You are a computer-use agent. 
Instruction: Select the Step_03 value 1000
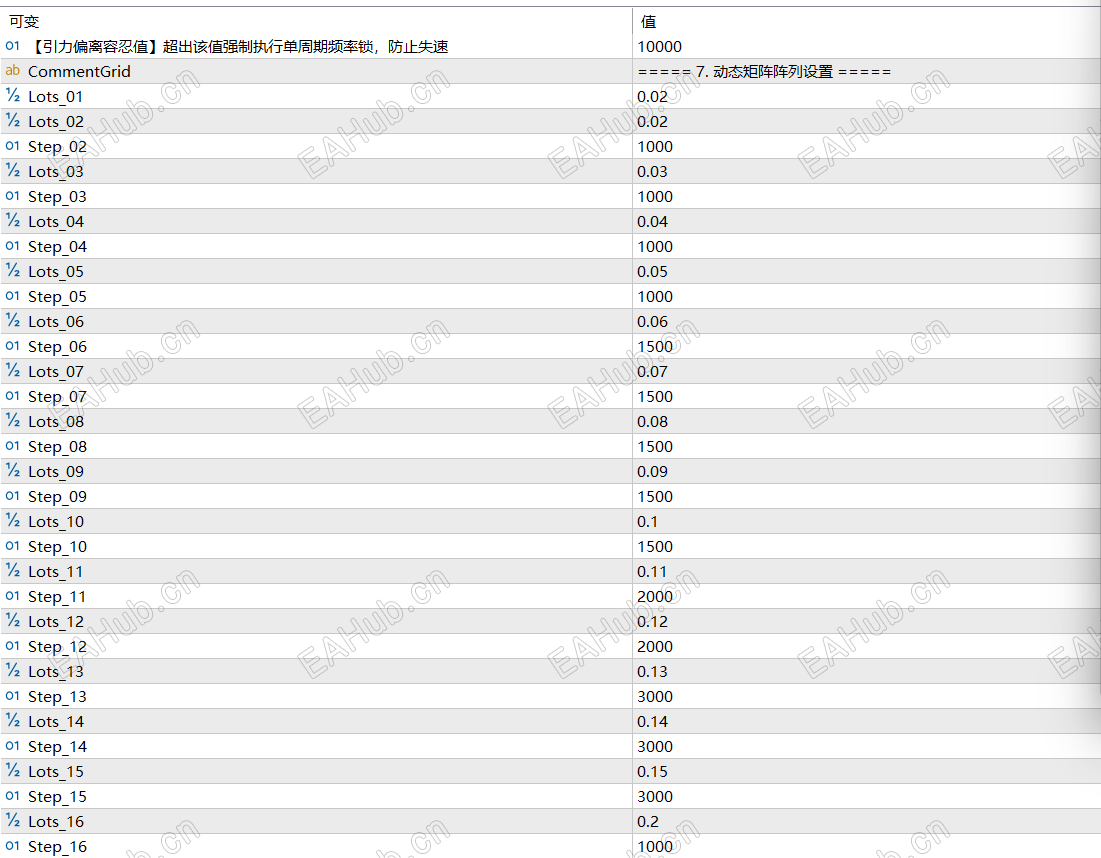pyautogui.click(x=655, y=197)
